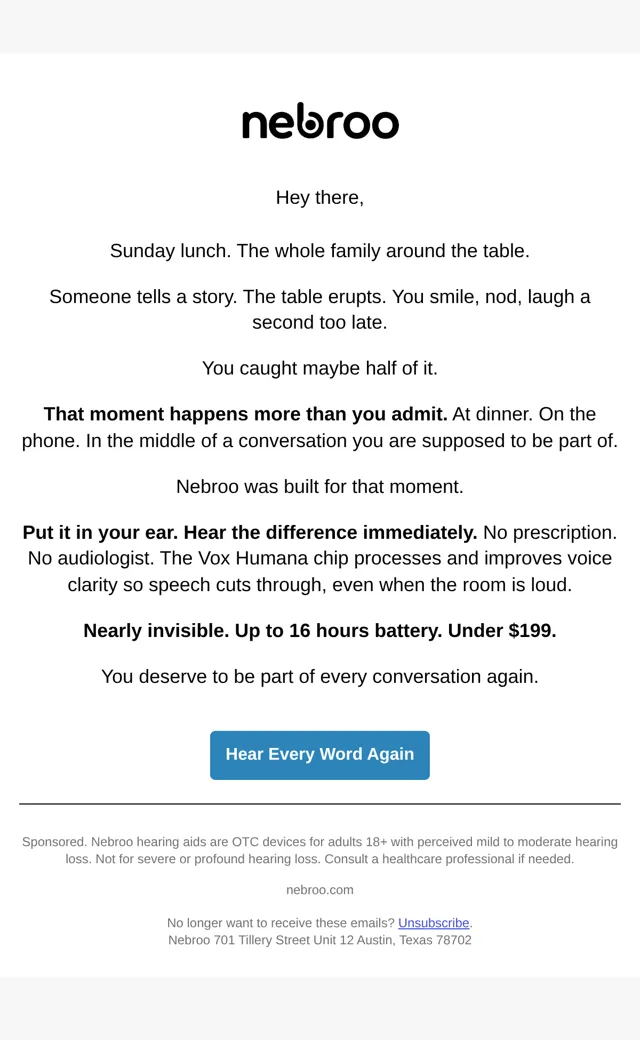Click the 'Sunday lunch' sentence
Screen dimensions: 640x1040
(x=320, y=251)
